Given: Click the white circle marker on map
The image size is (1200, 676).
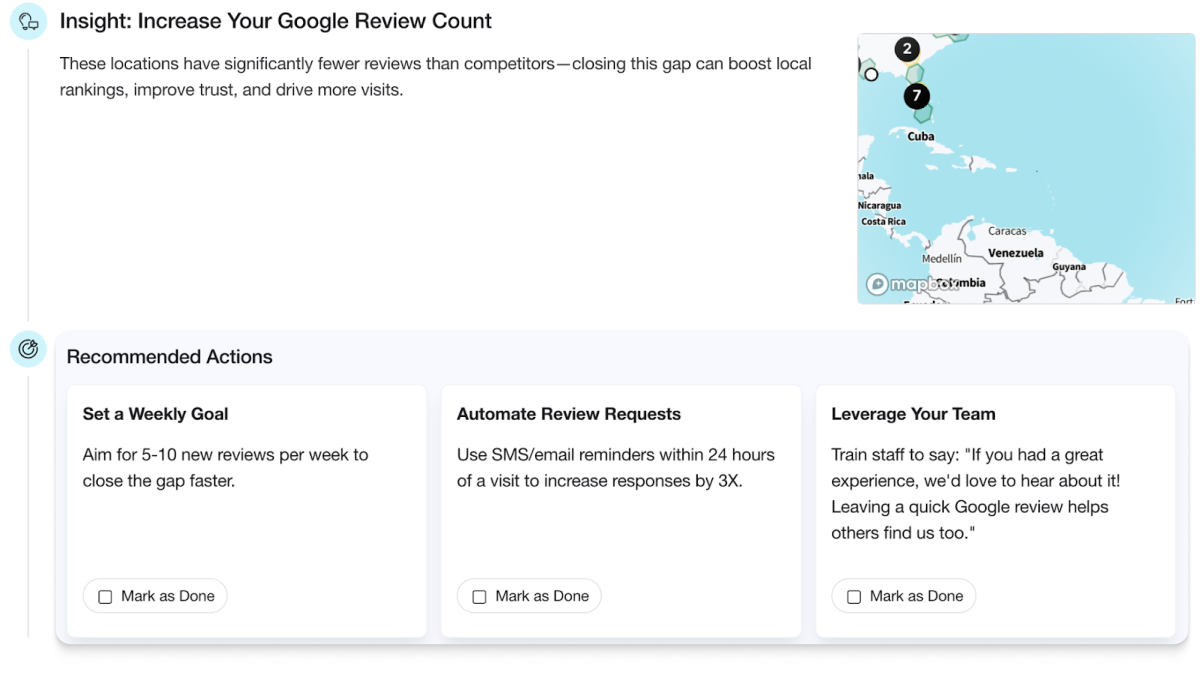Looking at the screenshot, I should click(x=871, y=75).
